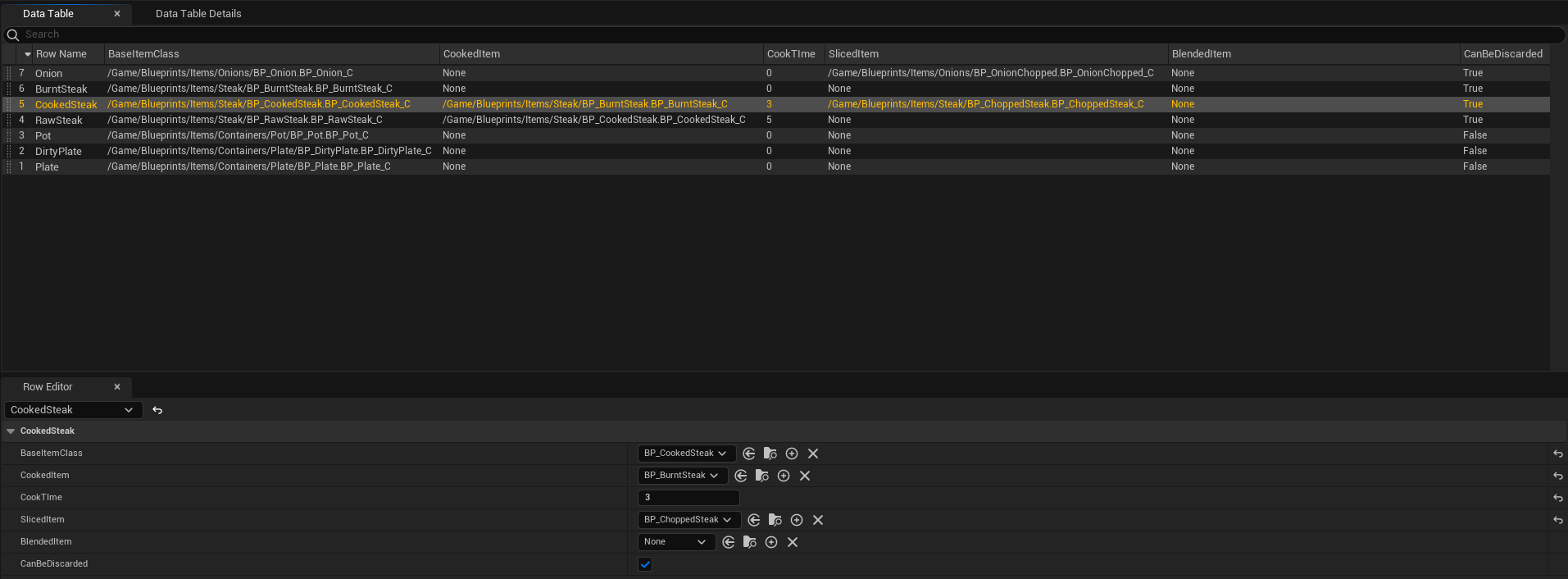
Task: Switch to the Data Table Details tab
Action: click(x=198, y=14)
